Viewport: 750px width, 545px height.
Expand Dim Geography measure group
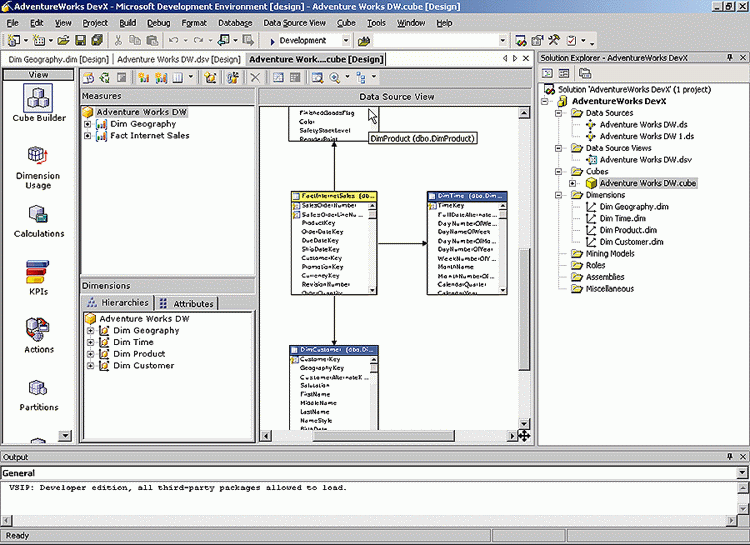88,124
